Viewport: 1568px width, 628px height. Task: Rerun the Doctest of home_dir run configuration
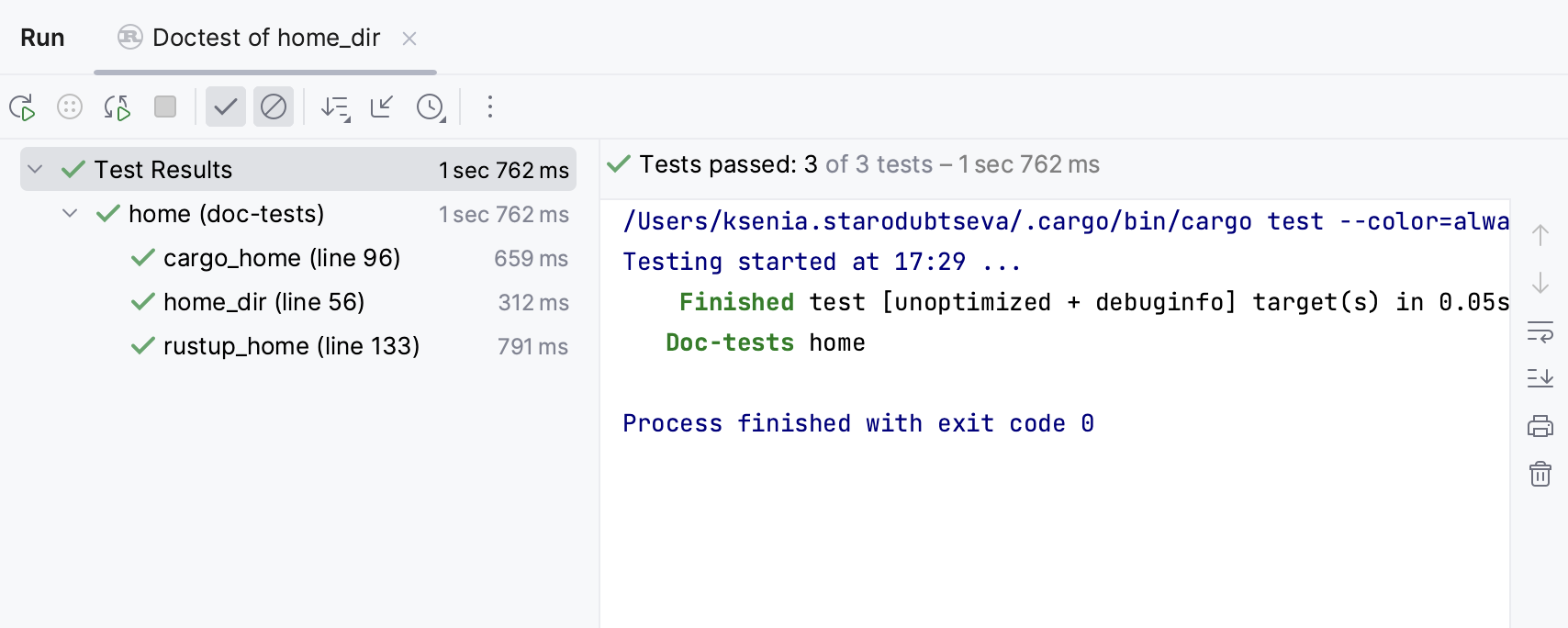tap(24, 107)
